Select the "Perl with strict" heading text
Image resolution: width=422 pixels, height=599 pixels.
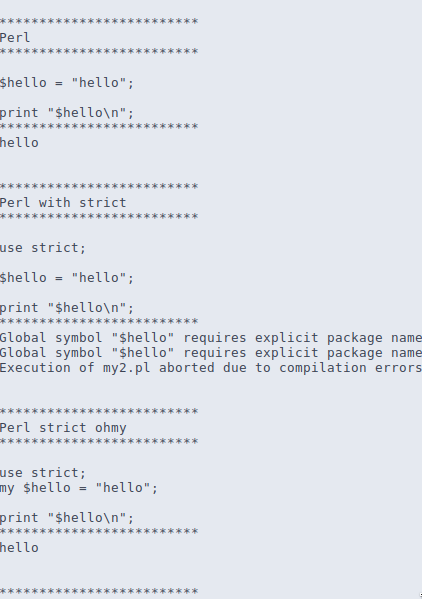click(x=63, y=202)
